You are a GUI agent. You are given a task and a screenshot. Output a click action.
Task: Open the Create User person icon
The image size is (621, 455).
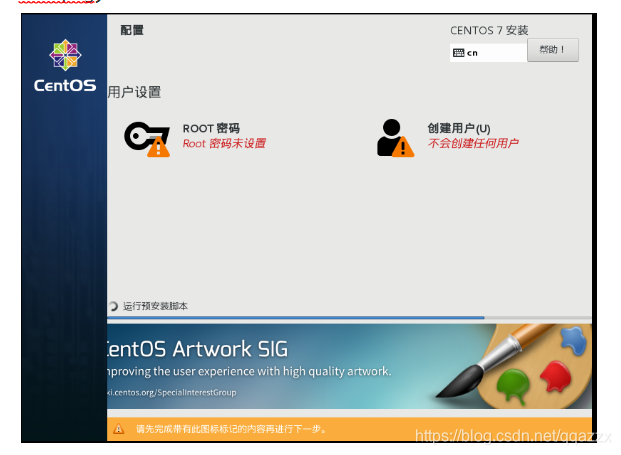(x=395, y=138)
